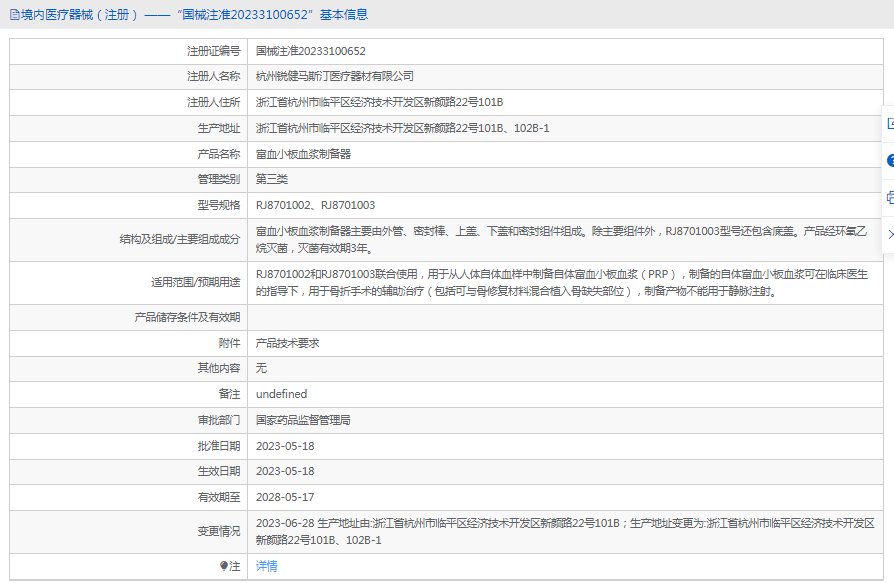
Task: Click the lightbulb icon next to 注
Action: (224, 566)
